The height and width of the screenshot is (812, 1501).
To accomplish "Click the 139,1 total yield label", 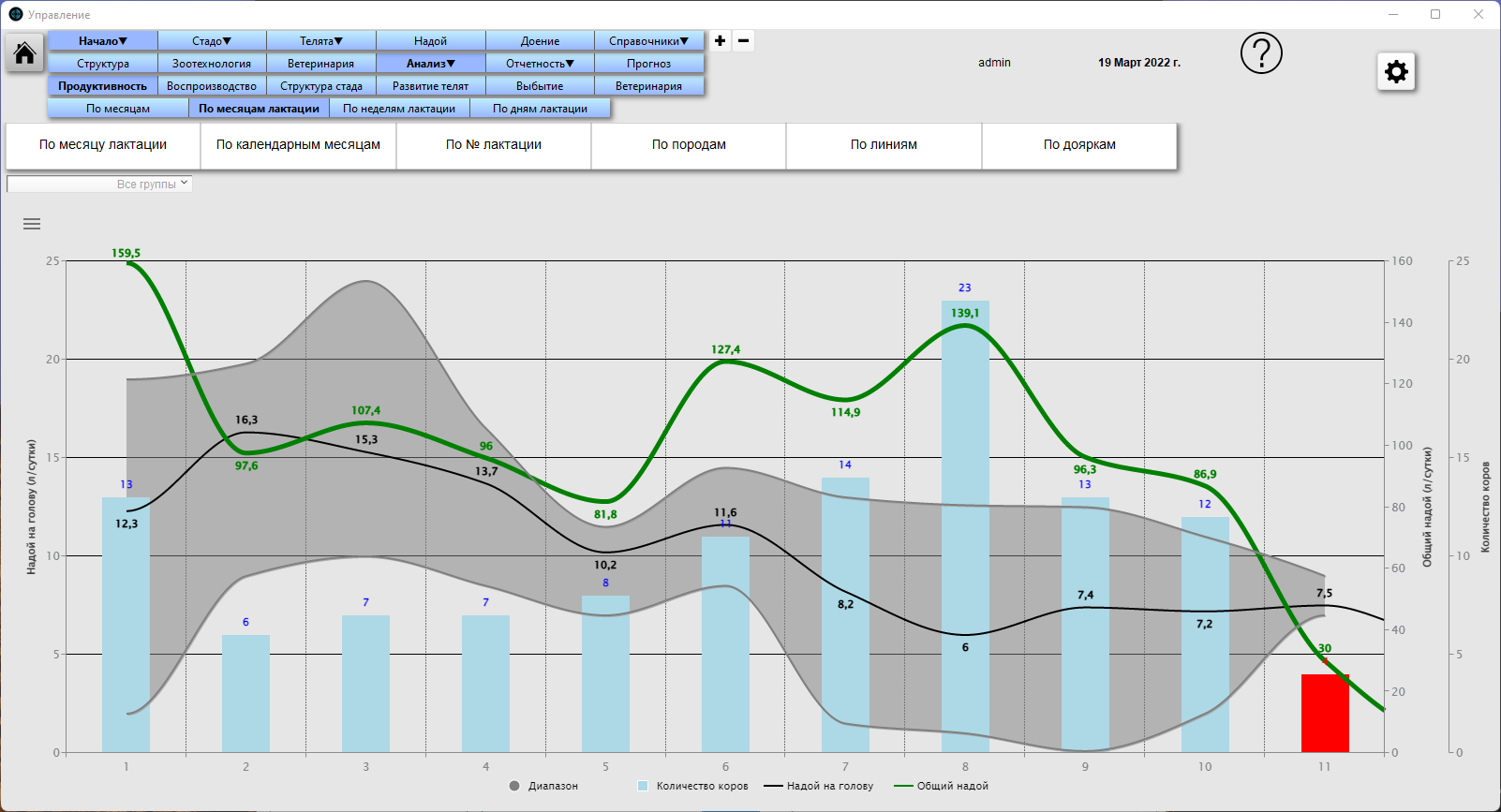I will click(x=965, y=313).
